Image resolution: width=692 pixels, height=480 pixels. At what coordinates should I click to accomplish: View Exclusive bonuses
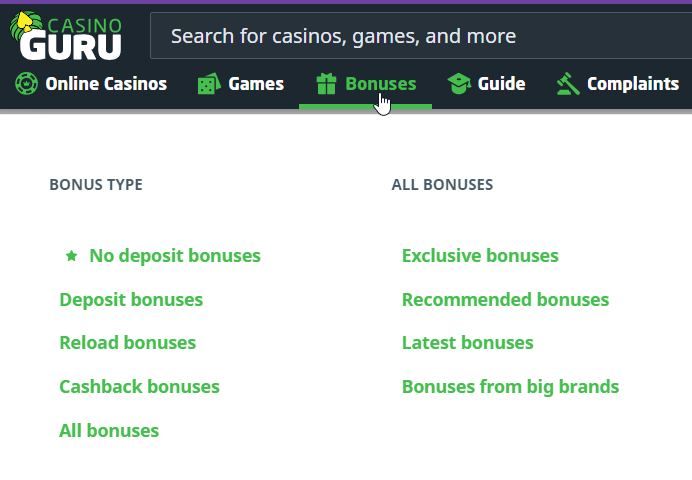480,256
